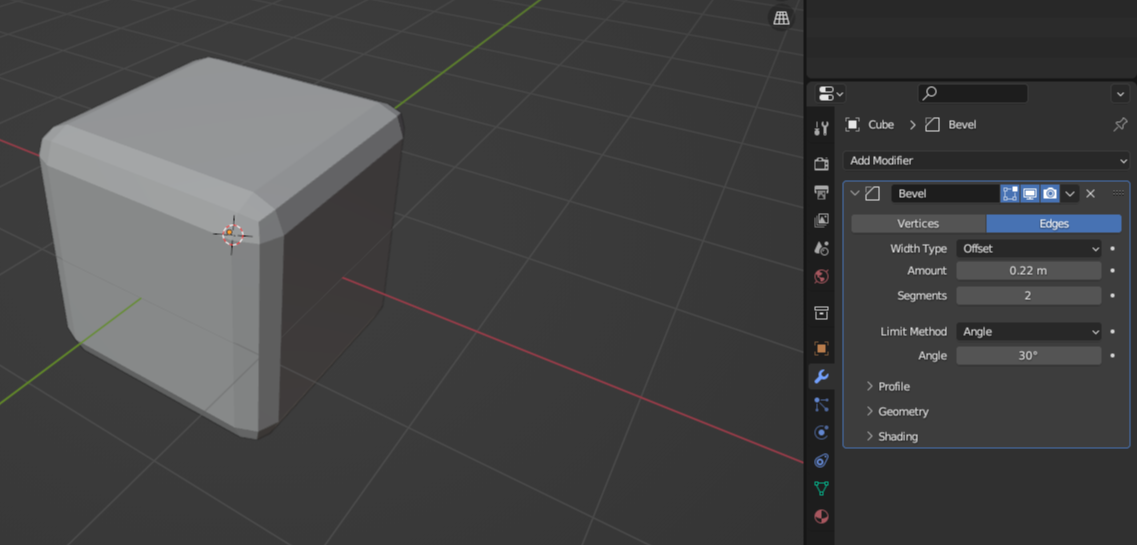Open the Object Constraints tab

coord(821,460)
